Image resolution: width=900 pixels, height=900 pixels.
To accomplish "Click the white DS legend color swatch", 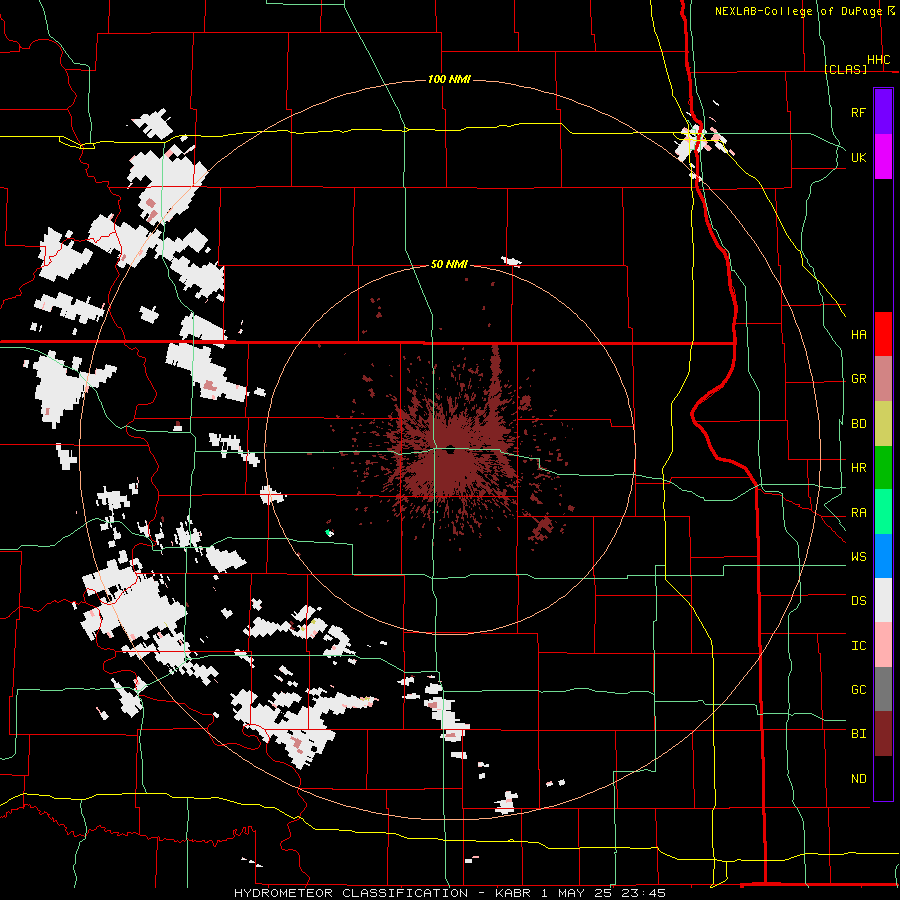I will tap(883, 600).
